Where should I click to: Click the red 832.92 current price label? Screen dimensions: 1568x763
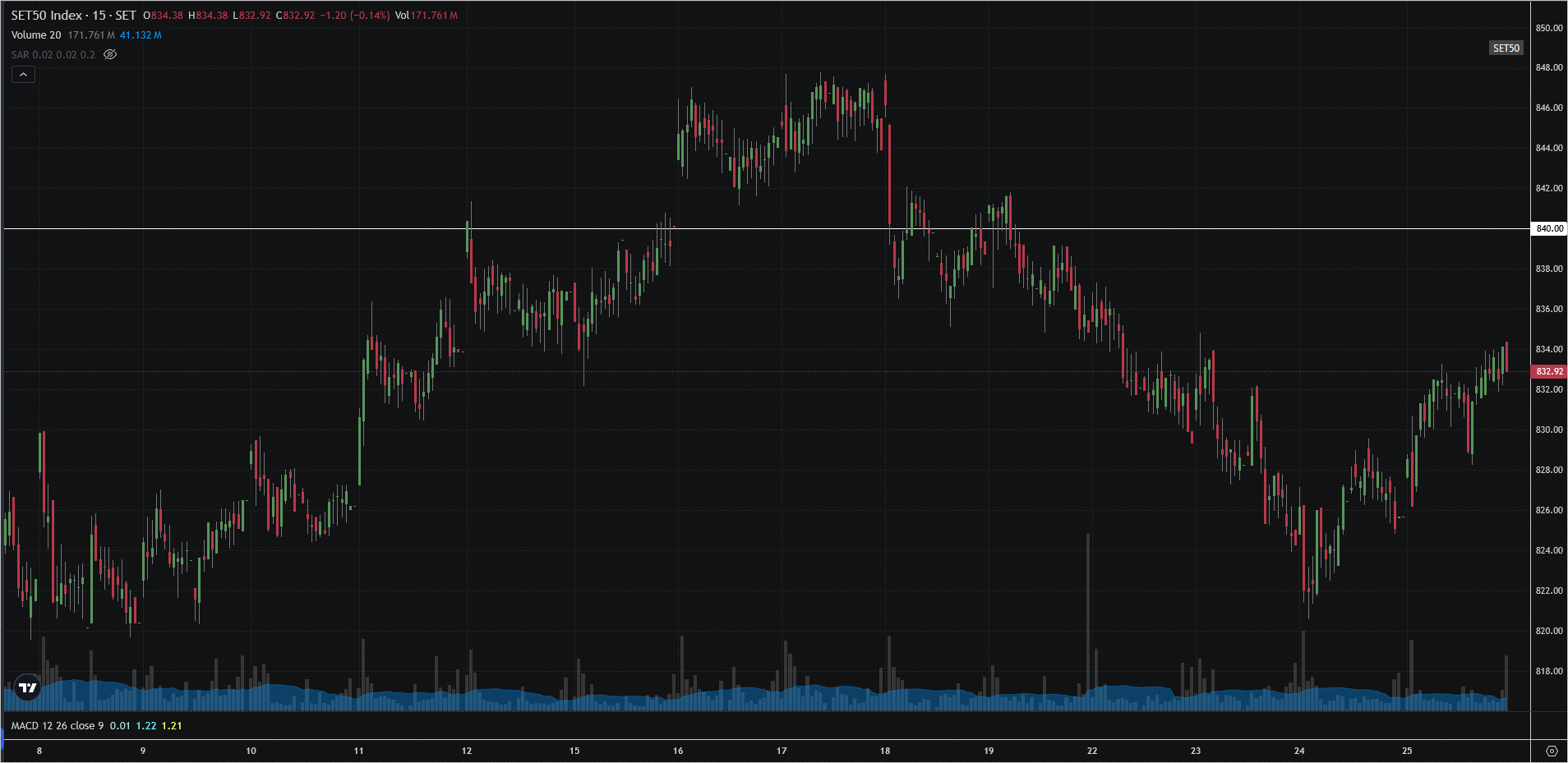tap(1549, 371)
